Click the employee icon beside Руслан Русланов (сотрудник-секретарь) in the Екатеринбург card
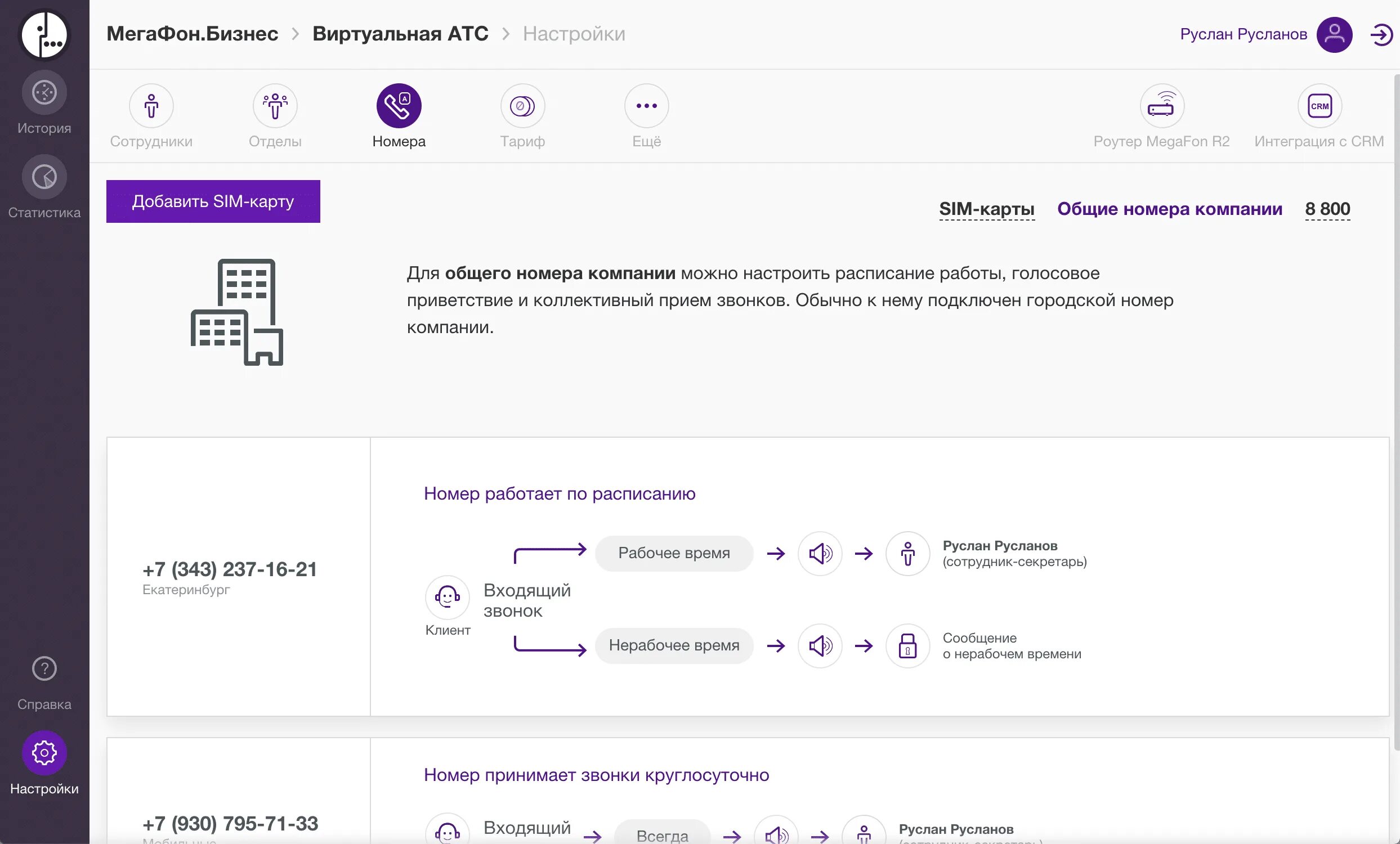The image size is (1400, 844). pyautogui.click(x=908, y=553)
